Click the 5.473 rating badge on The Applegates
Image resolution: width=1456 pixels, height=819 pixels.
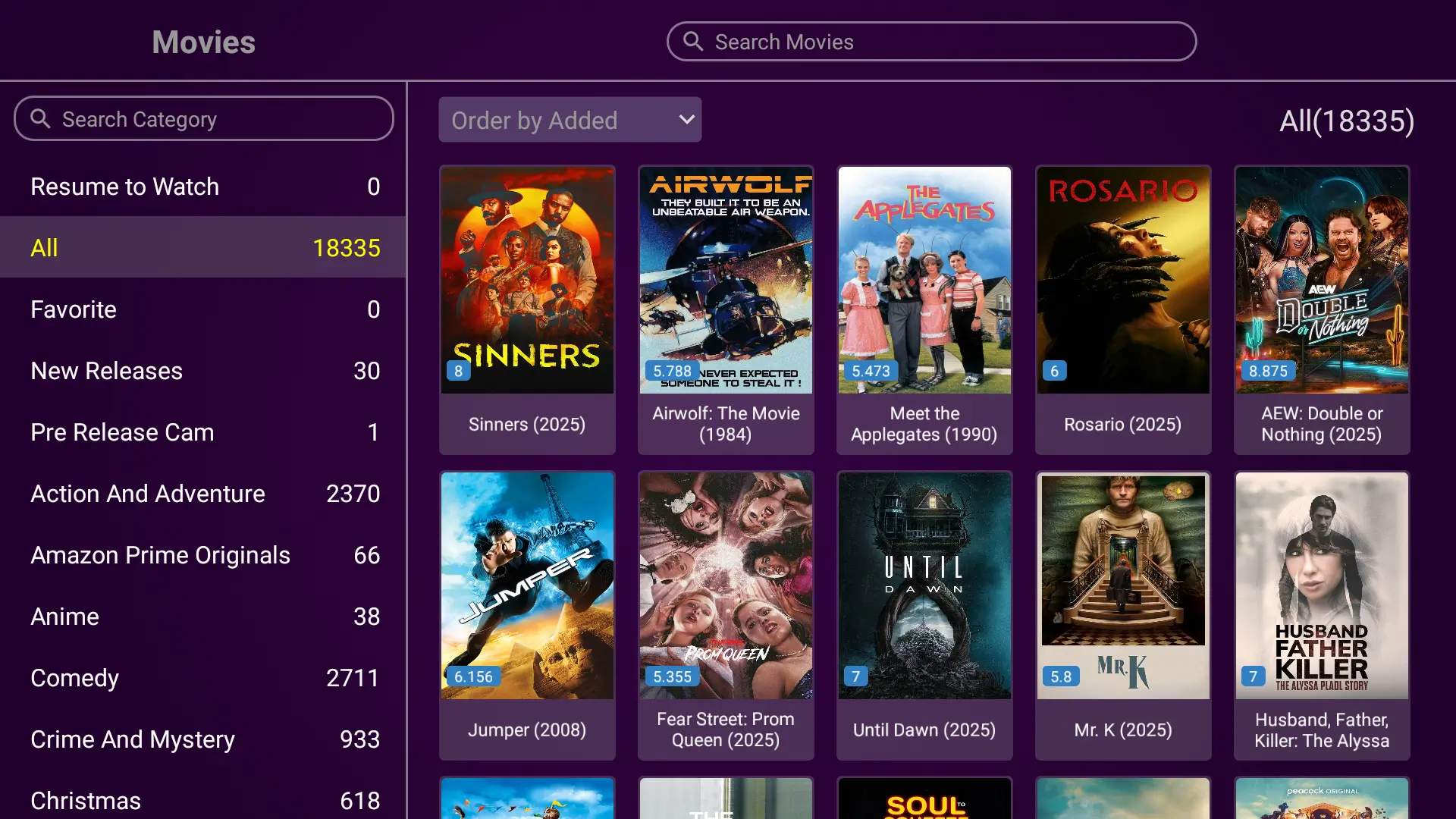click(871, 371)
